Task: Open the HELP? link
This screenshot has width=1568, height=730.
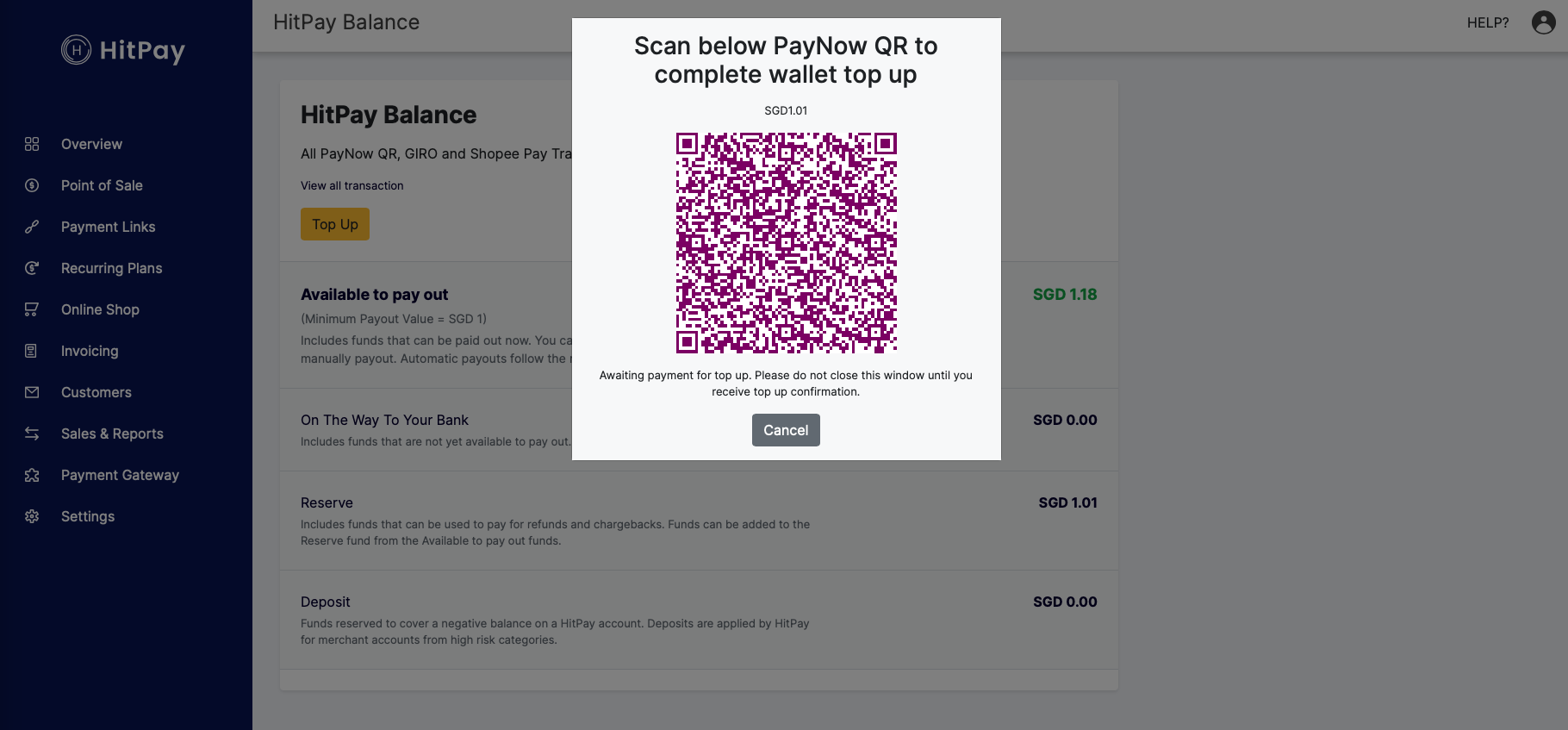Action: tap(1488, 22)
